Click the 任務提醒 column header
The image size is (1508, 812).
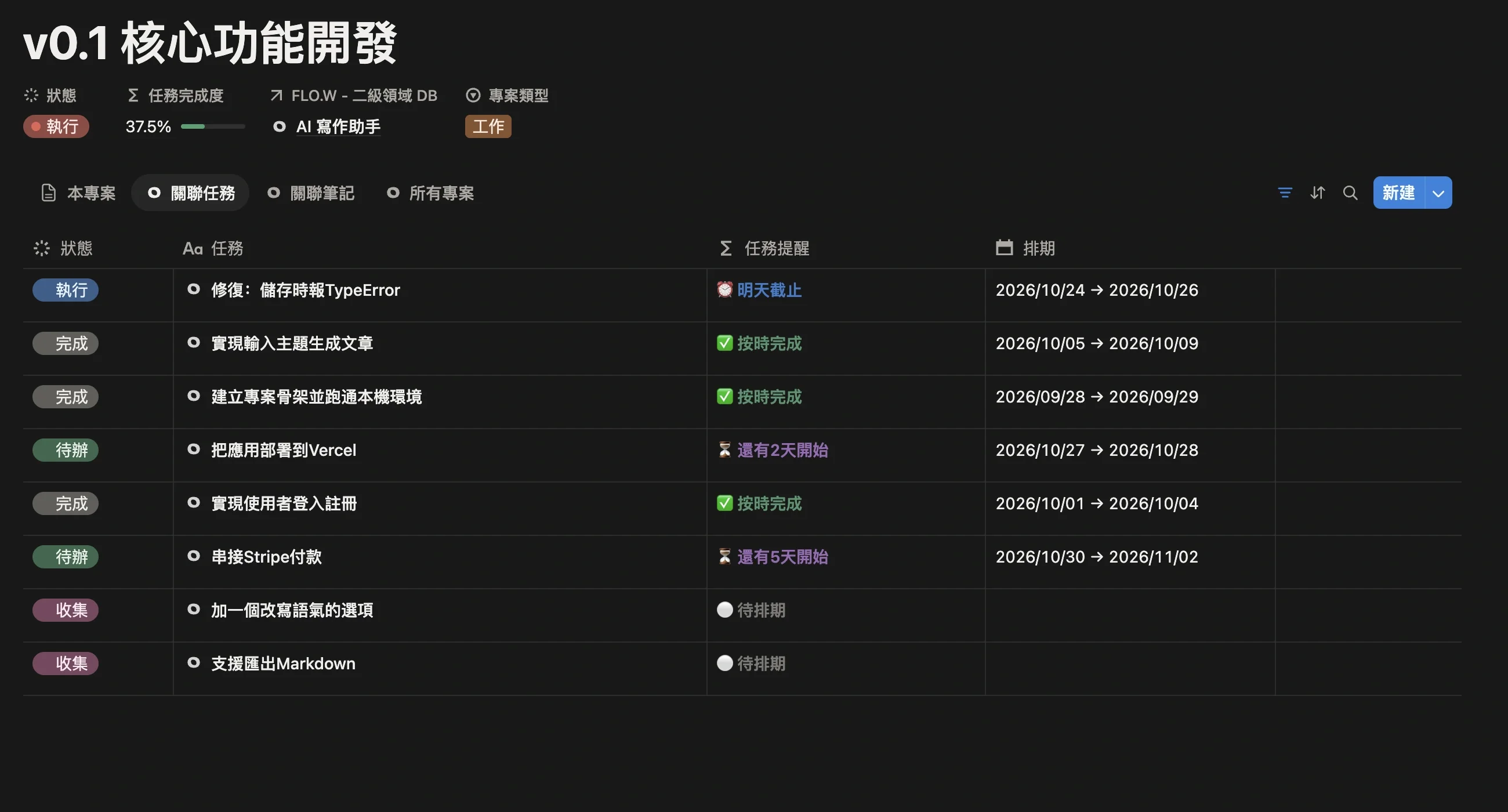(x=764, y=248)
